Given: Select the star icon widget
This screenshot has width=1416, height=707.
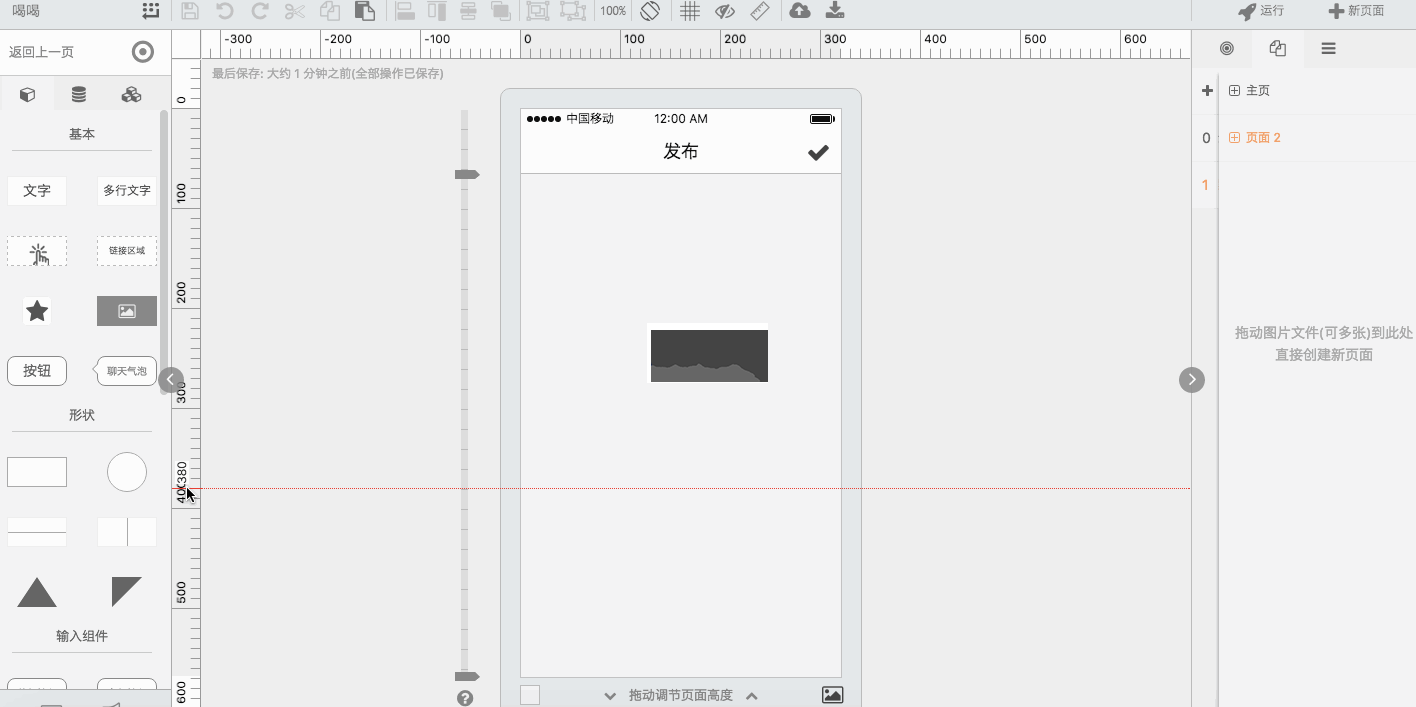Looking at the screenshot, I should (x=37, y=311).
